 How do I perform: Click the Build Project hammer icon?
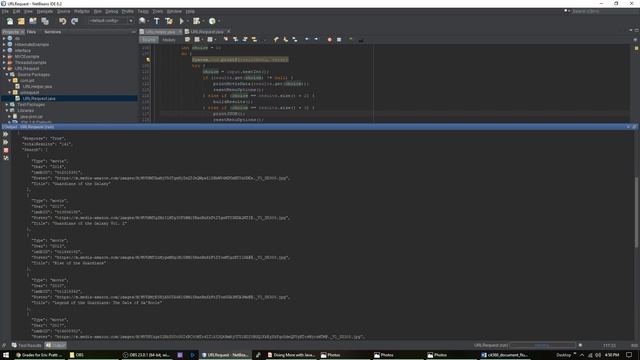(157, 21)
